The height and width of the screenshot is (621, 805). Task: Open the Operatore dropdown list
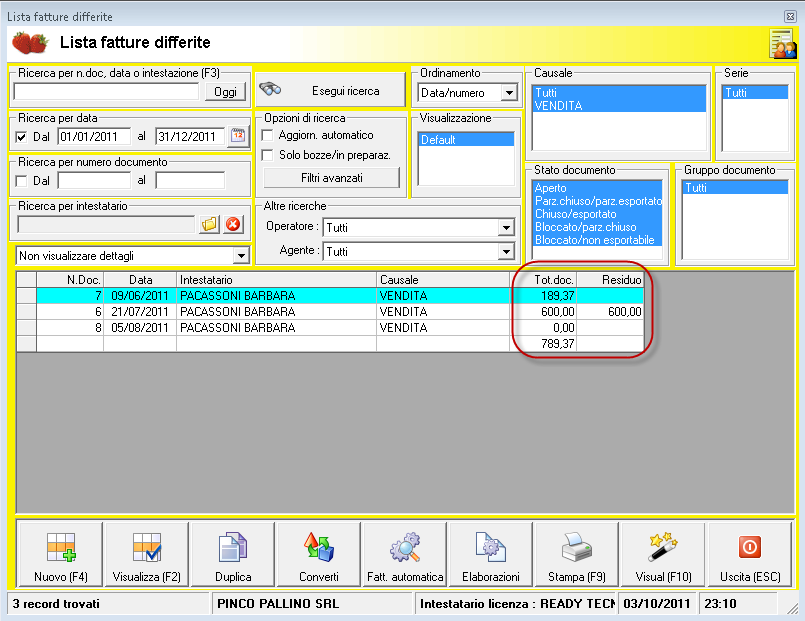click(x=505, y=227)
